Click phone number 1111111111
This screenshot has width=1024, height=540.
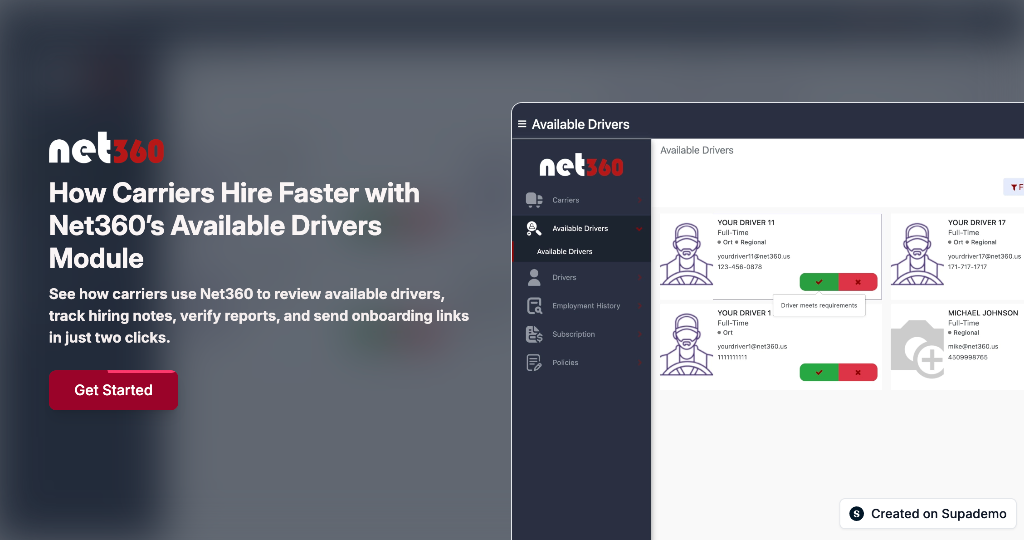(x=732, y=357)
